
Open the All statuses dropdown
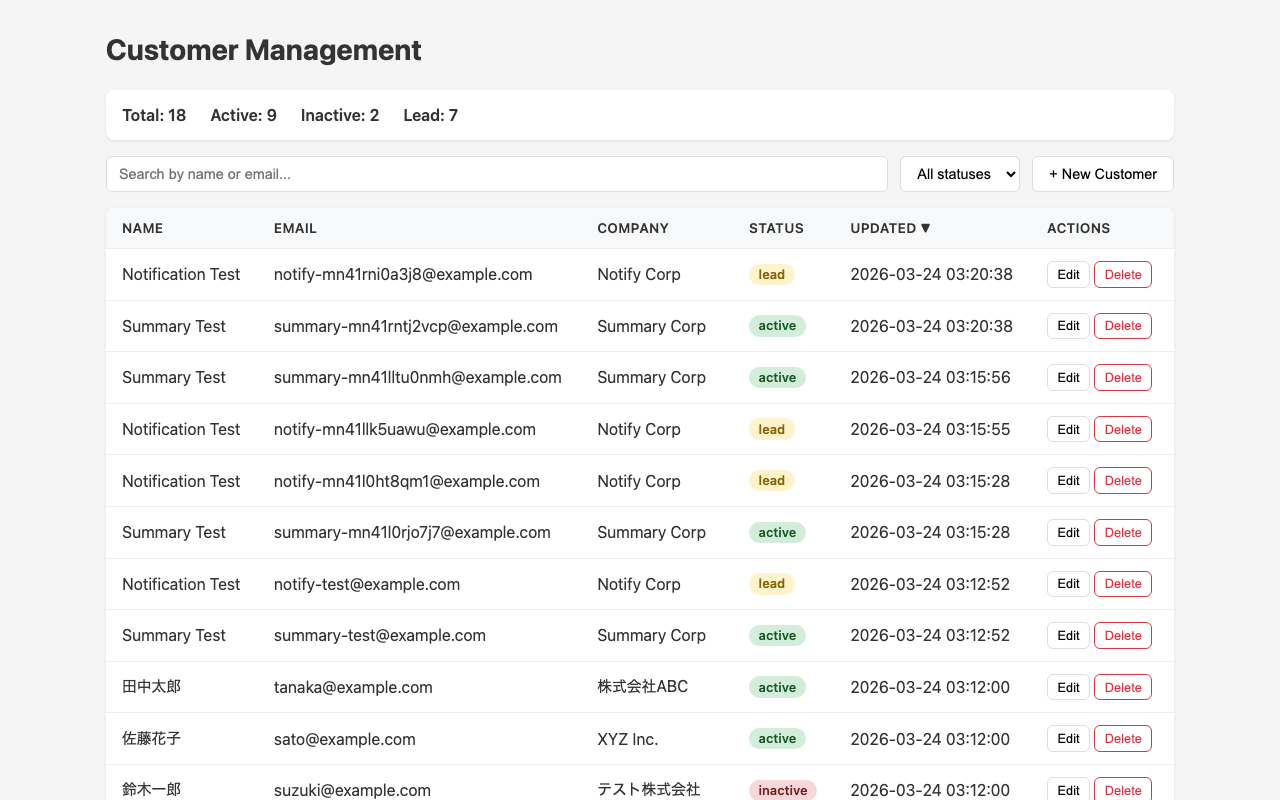[959, 174]
